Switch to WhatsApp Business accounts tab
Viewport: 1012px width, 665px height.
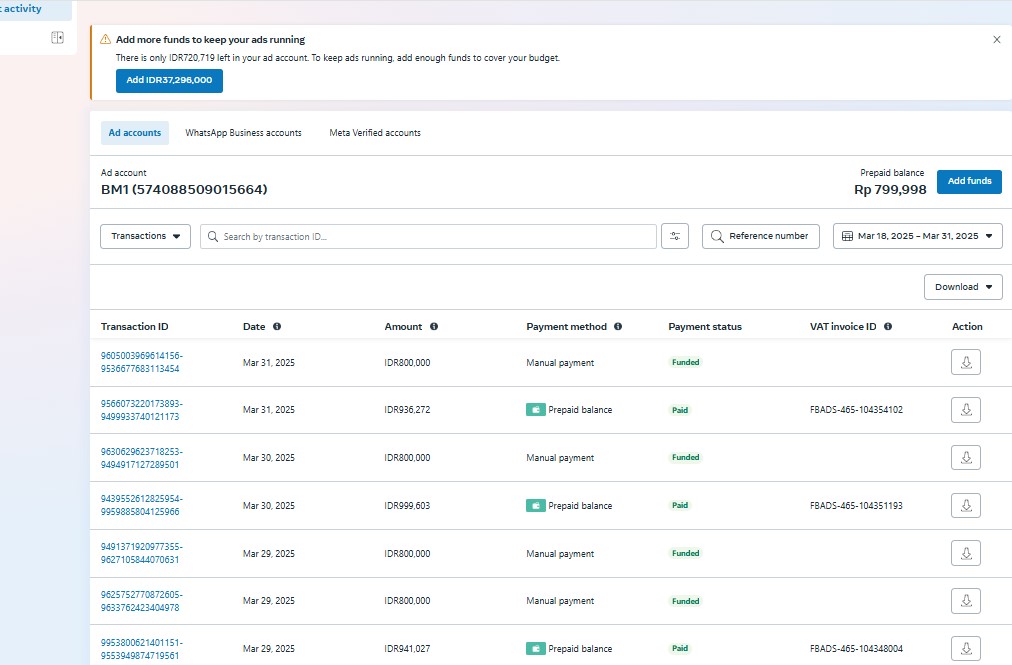pos(243,133)
